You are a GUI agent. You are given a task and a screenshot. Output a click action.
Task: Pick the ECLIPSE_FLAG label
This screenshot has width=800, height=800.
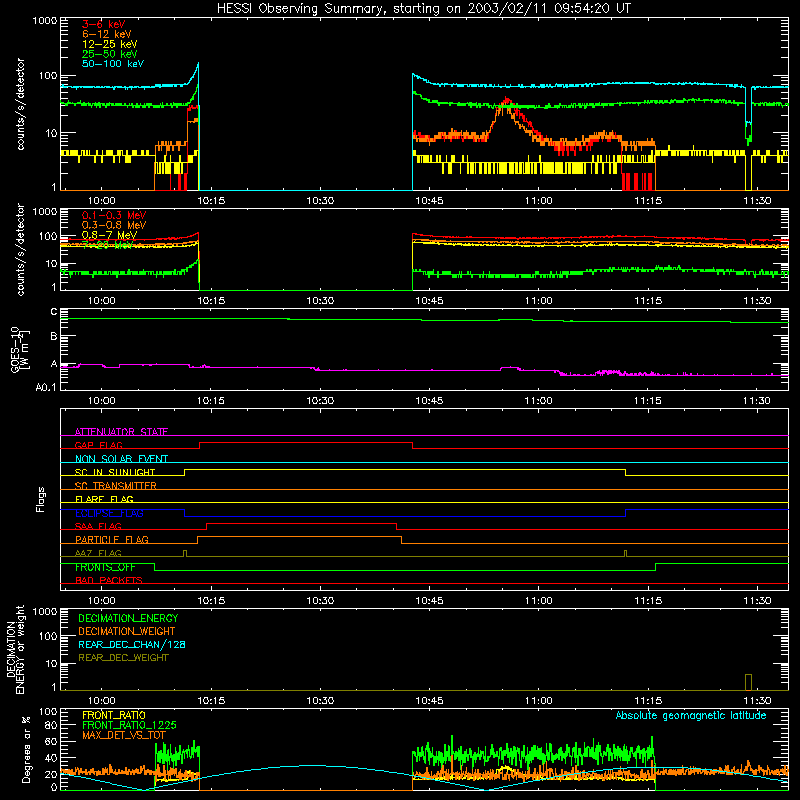[x=109, y=513]
